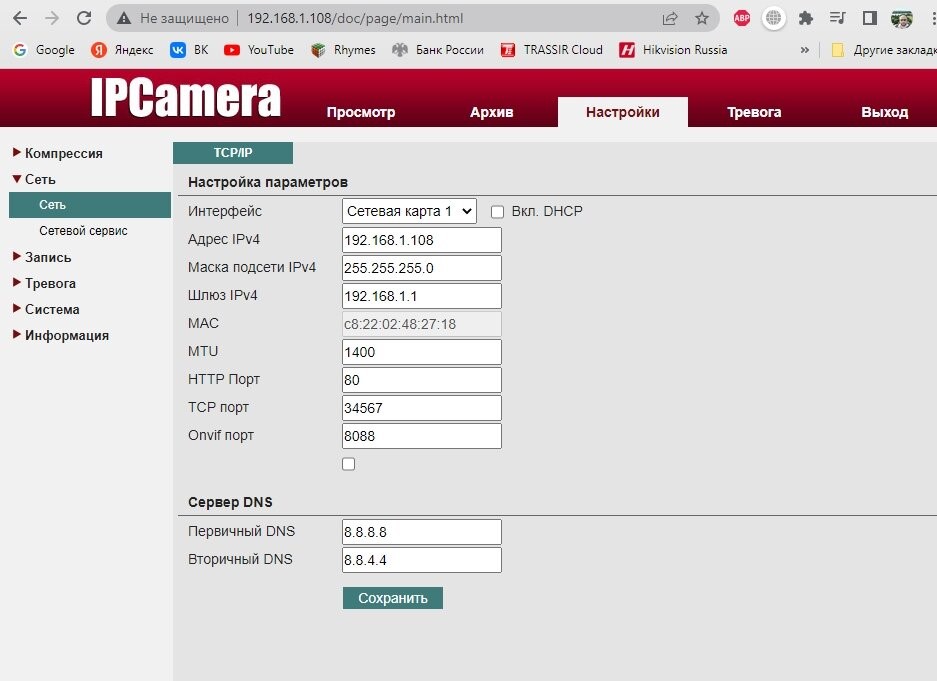Select the highlighted Сеть sub-item
The width and height of the screenshot is (937, 681).
pyautogui.click(x=90, y=205)
